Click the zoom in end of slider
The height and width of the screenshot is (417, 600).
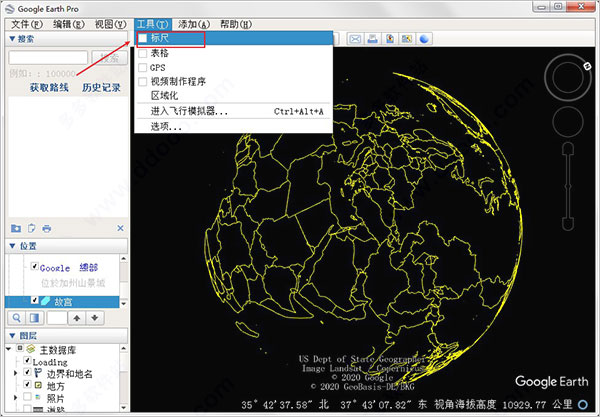coord(568,148)
